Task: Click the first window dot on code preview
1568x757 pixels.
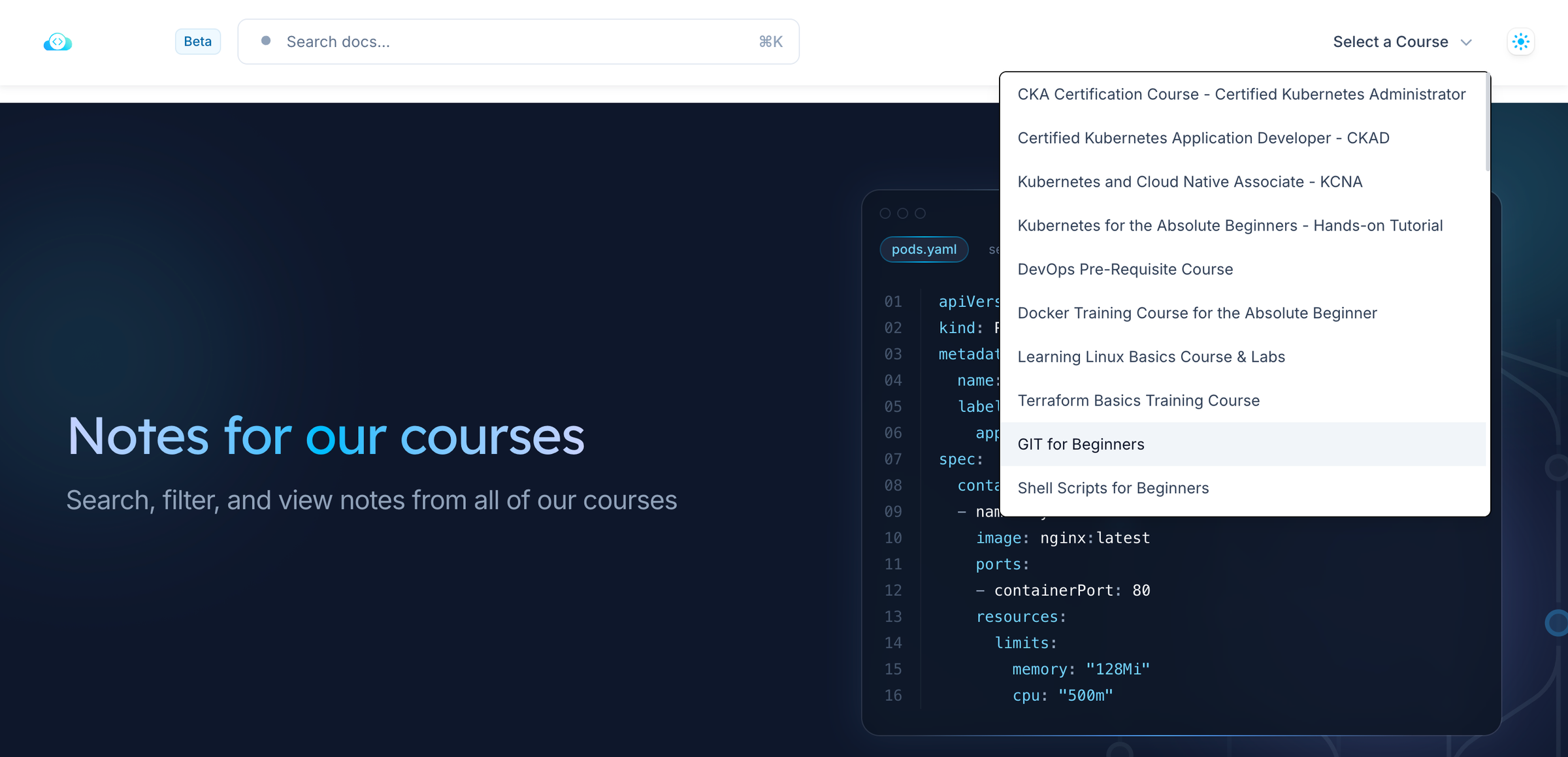Action: pos(886,213)
